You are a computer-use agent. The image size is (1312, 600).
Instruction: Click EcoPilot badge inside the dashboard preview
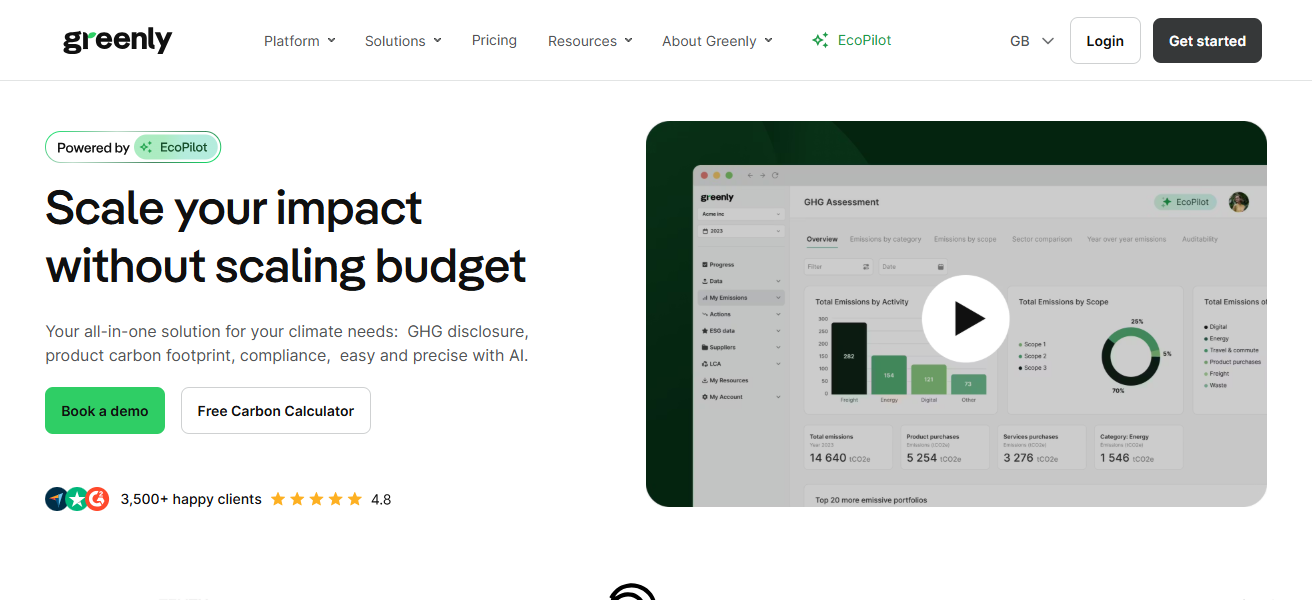pyautogui.click(x=1184, y=202)
